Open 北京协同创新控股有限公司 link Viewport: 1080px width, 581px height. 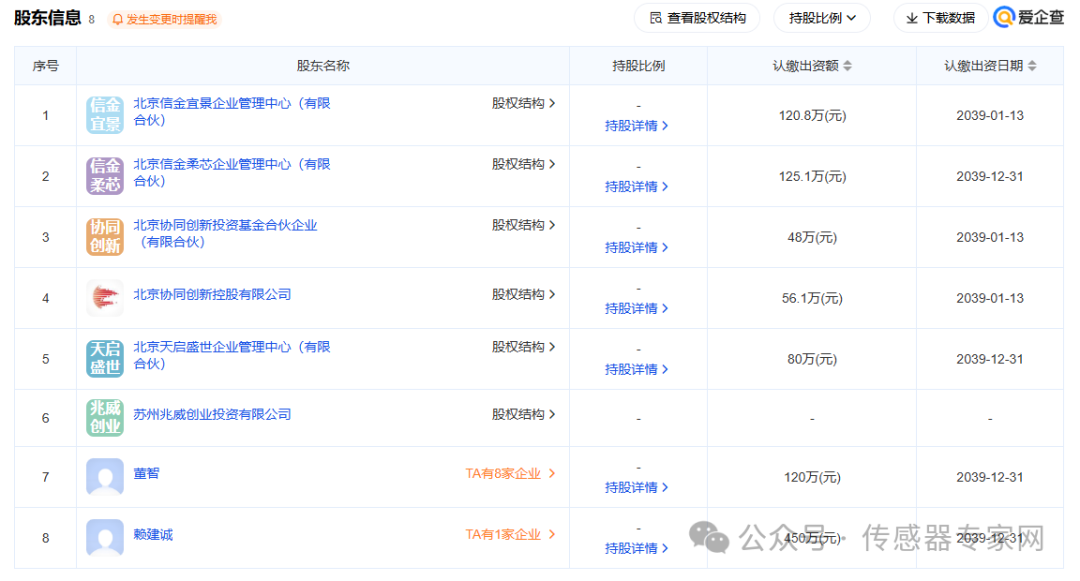click(212, 294)
